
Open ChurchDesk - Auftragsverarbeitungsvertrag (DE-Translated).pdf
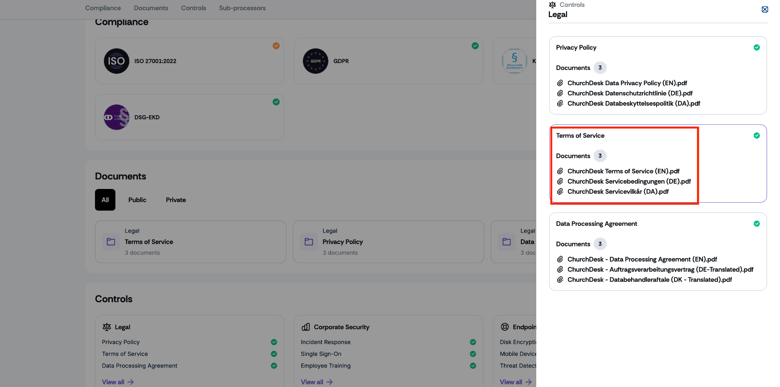(660, 270)
